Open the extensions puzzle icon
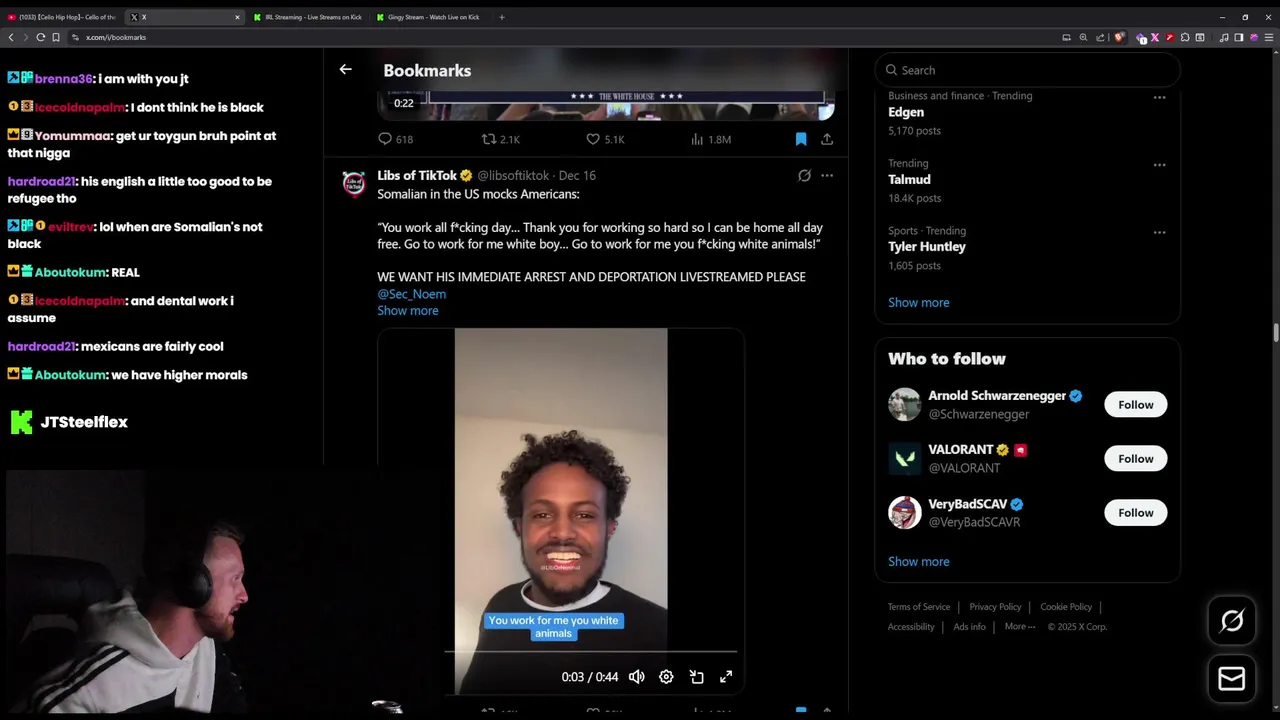Viewport: 1280px width, 720px height. [1185, 37]
